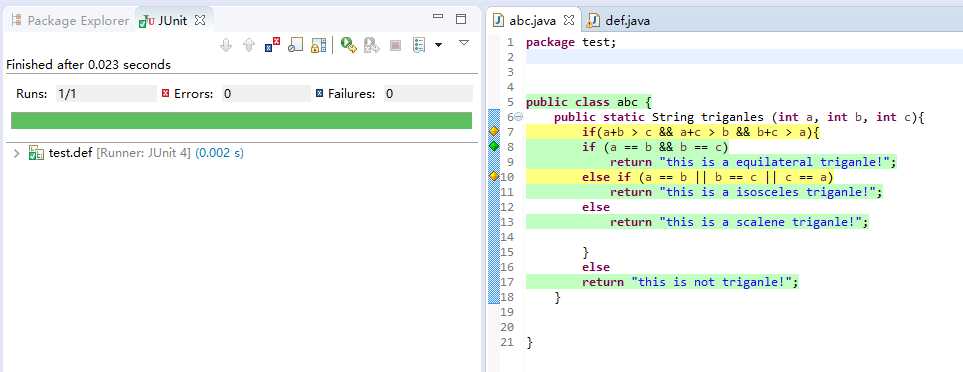Click the green JUnit progress bar

[x=241, y=120]
